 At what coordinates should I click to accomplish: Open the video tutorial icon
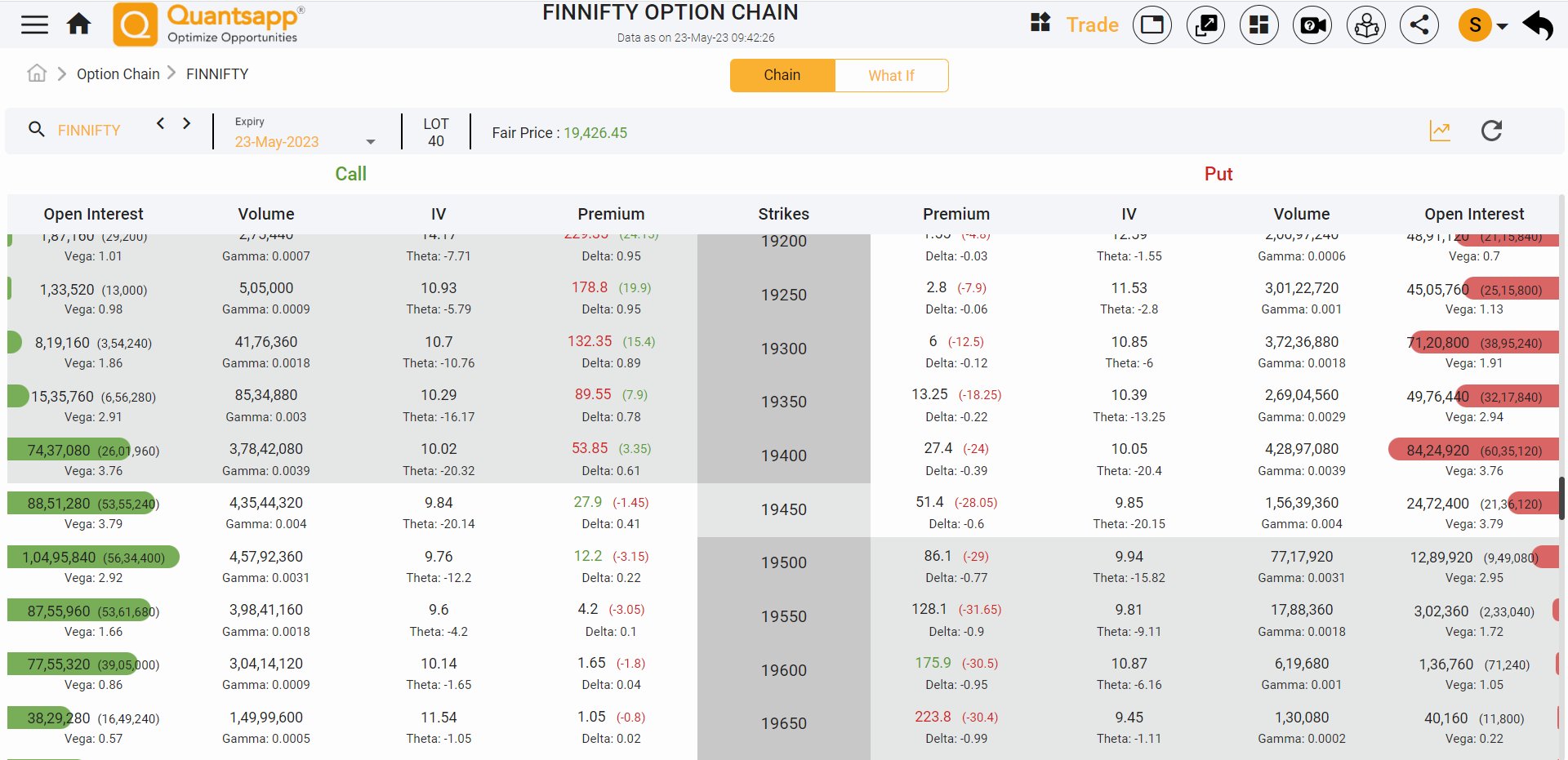1312,24
